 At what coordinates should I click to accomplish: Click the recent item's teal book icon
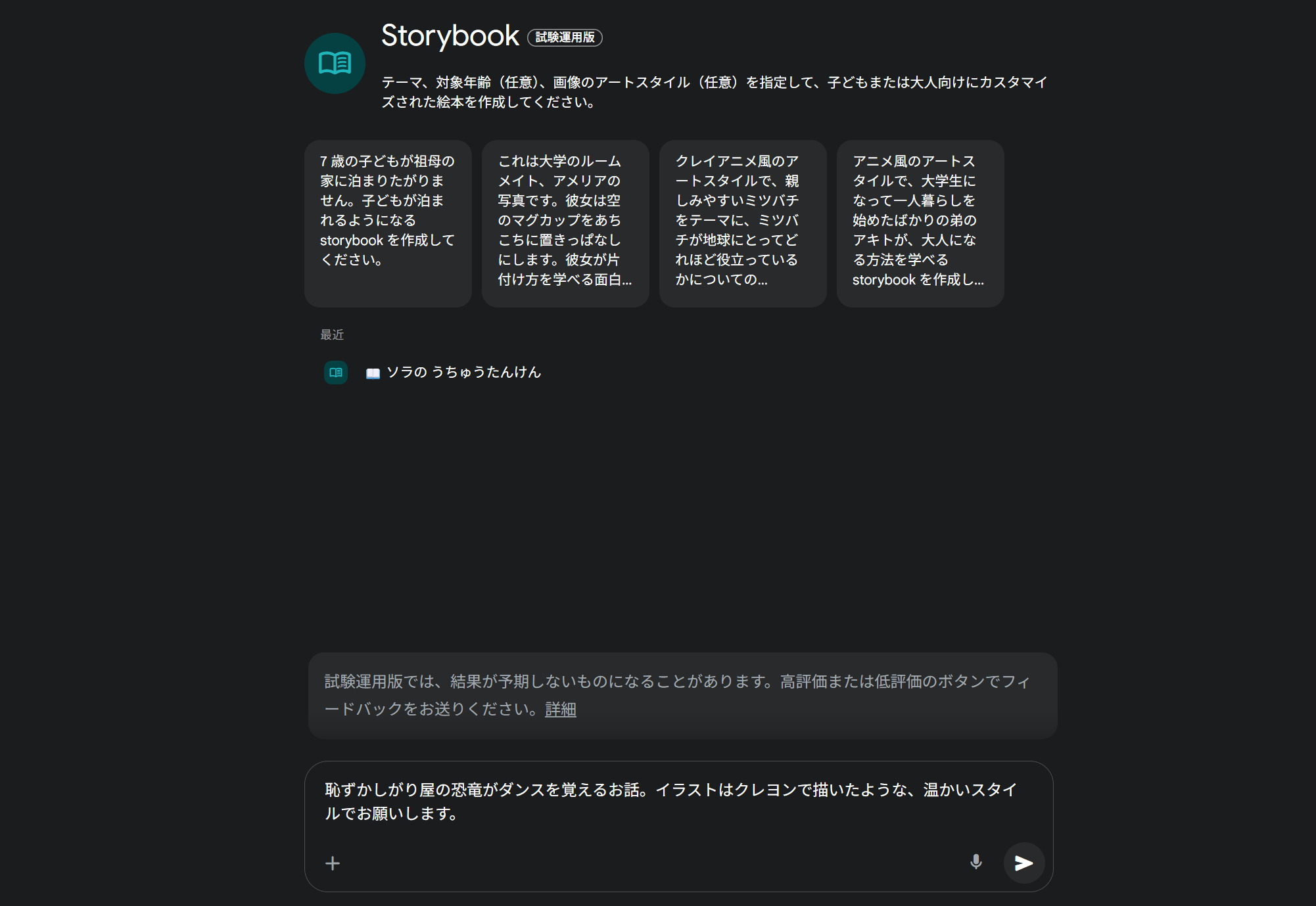(336, 373)
